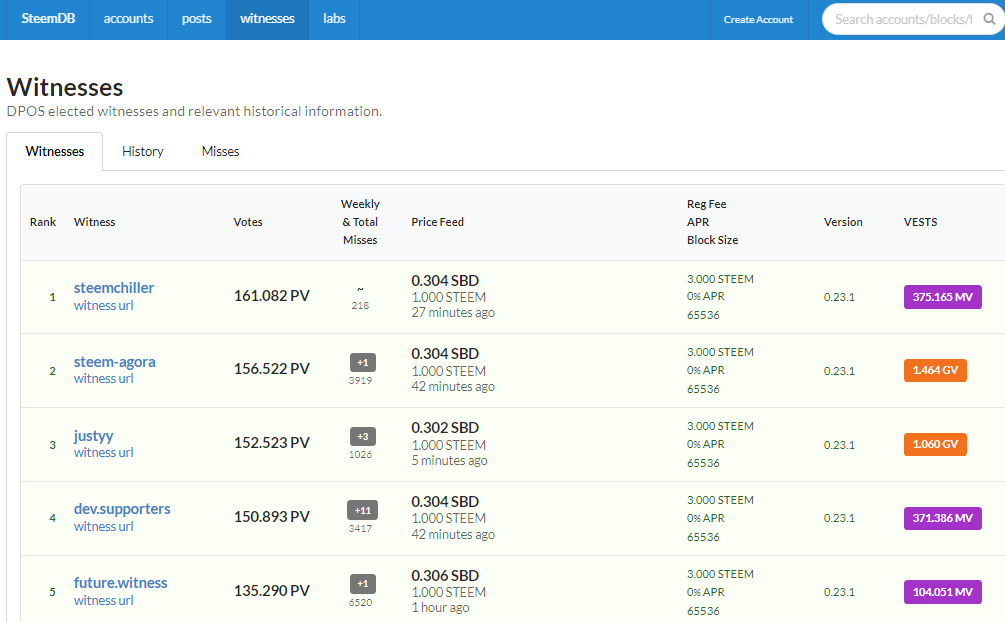
Task: Click the purple 104.051 MV vests badge
Action: [942, 592]
